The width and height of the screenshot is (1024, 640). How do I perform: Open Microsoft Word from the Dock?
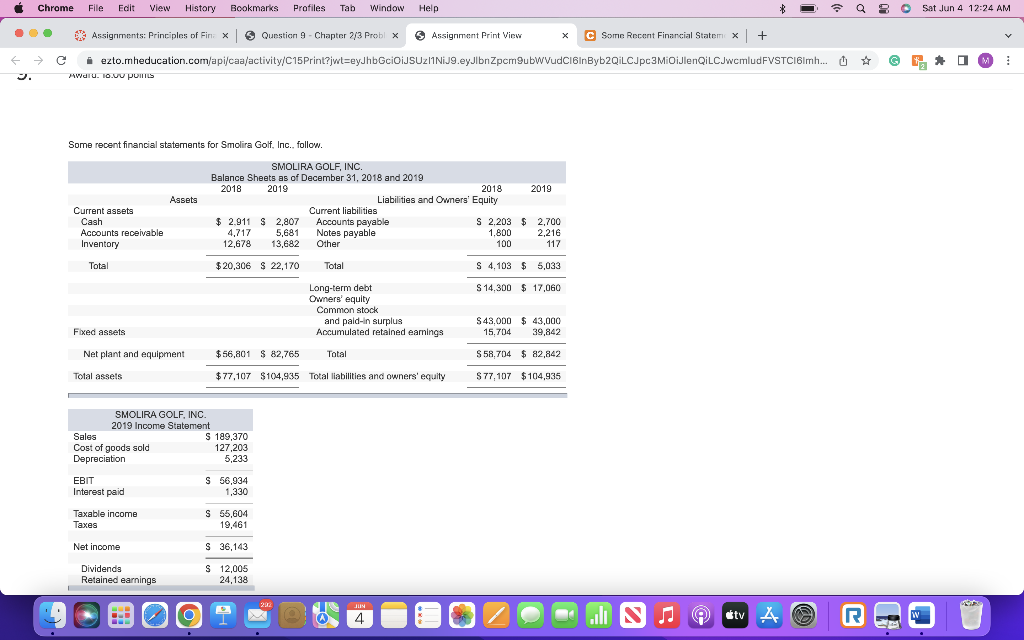pyautogui.click(x=921, y=615)
